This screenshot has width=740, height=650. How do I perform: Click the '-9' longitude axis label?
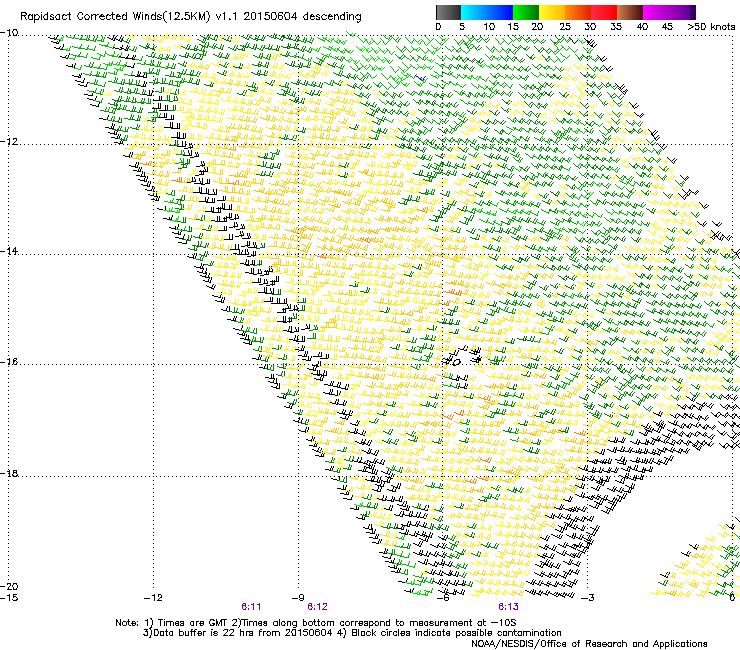tap(298, 598)
